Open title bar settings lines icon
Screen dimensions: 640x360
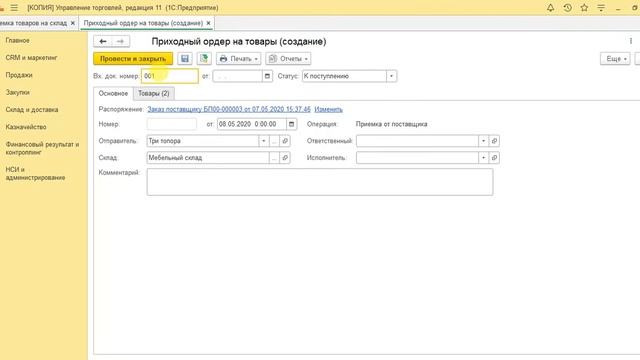(x=601, y=8)
